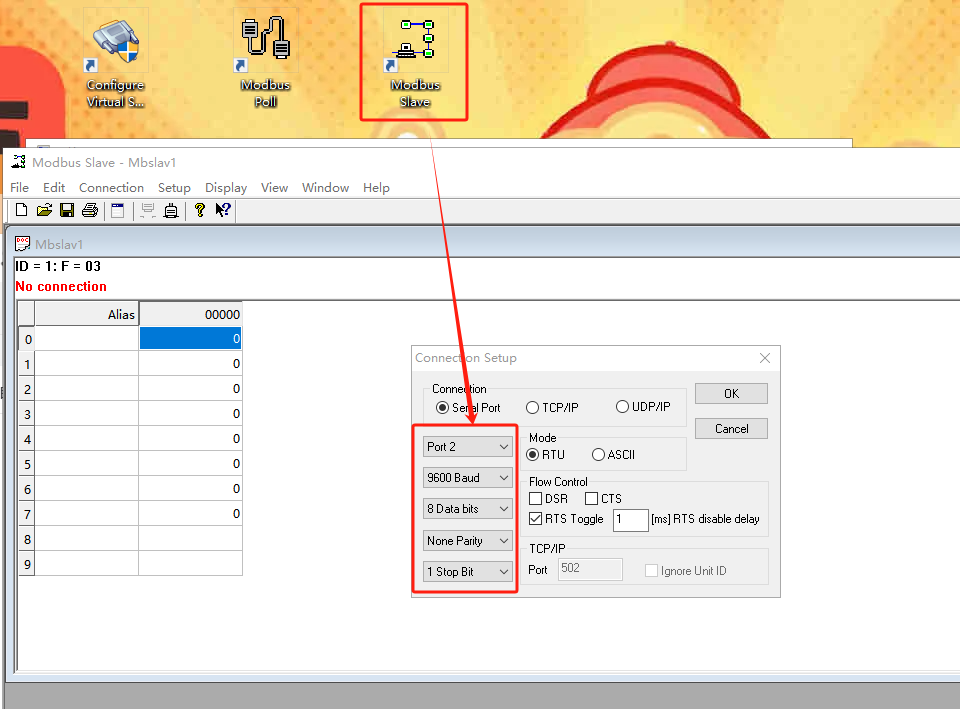Open the Edit menu
The width and height of the screenshot is (960, 709).
pyautogui.click(x=54, y=188)
